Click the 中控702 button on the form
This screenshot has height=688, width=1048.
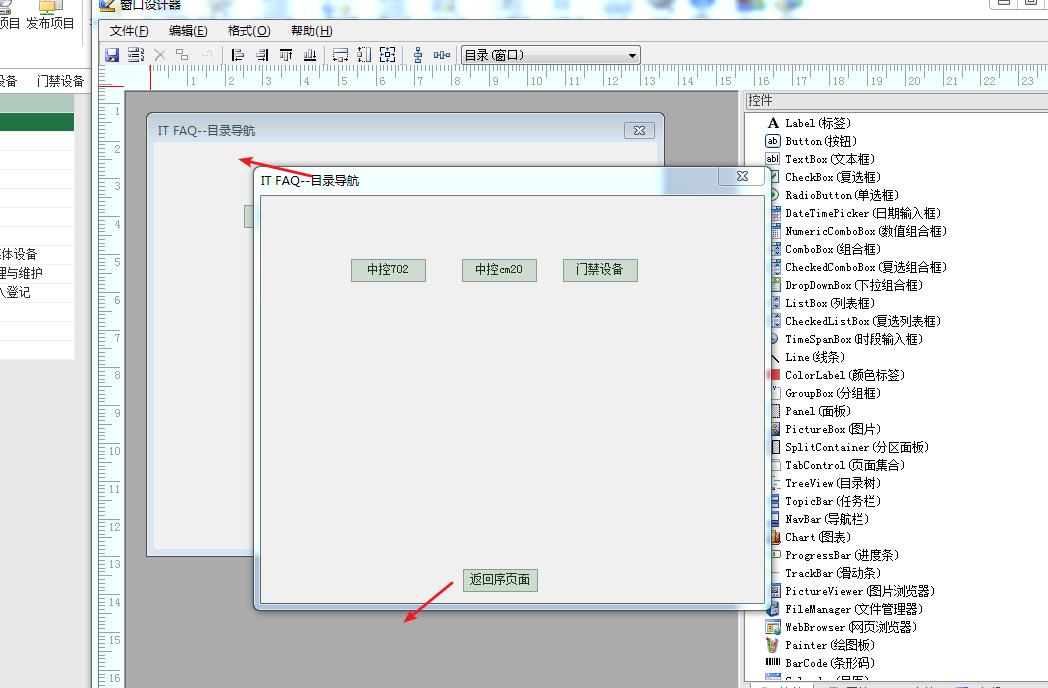(x=388, y=270)
